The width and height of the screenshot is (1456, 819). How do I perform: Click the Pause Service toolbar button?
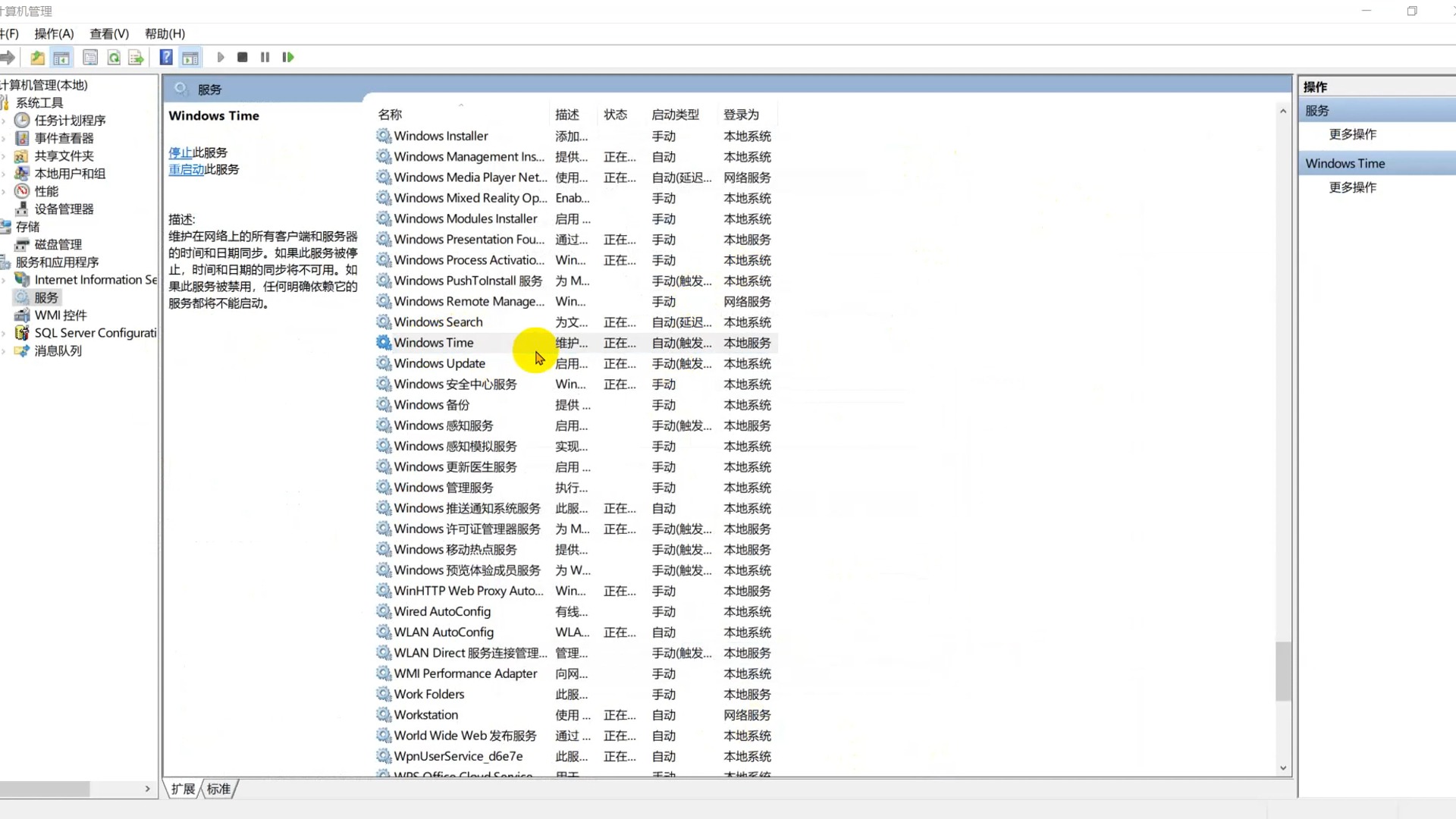tap(265, 58)
